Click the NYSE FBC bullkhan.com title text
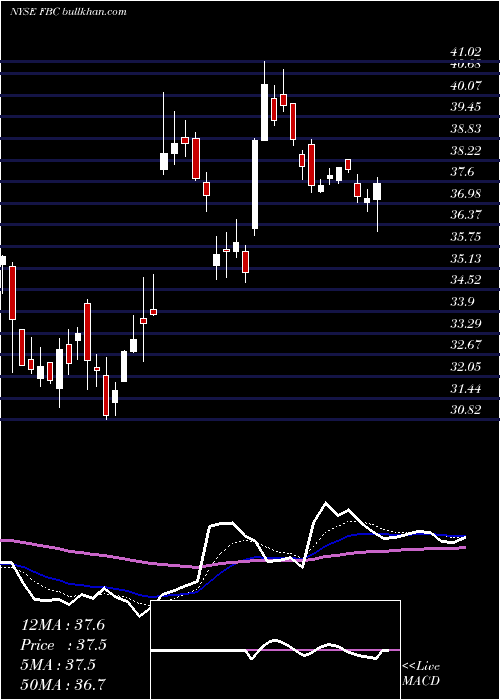Screen dimensions: 500x700 pyautogui.click(x=68, y=12)
